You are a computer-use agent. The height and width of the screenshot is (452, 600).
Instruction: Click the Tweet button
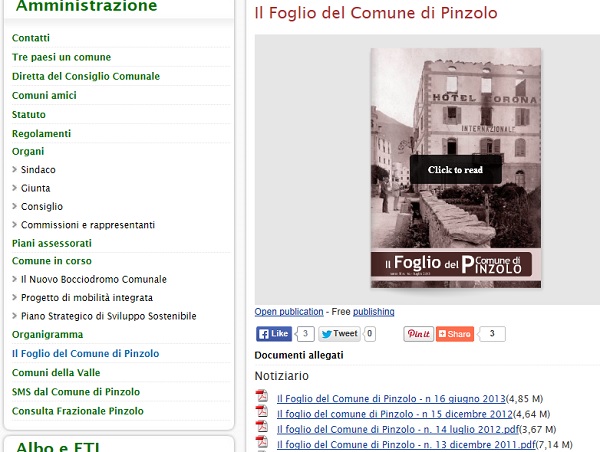point(338,334)
